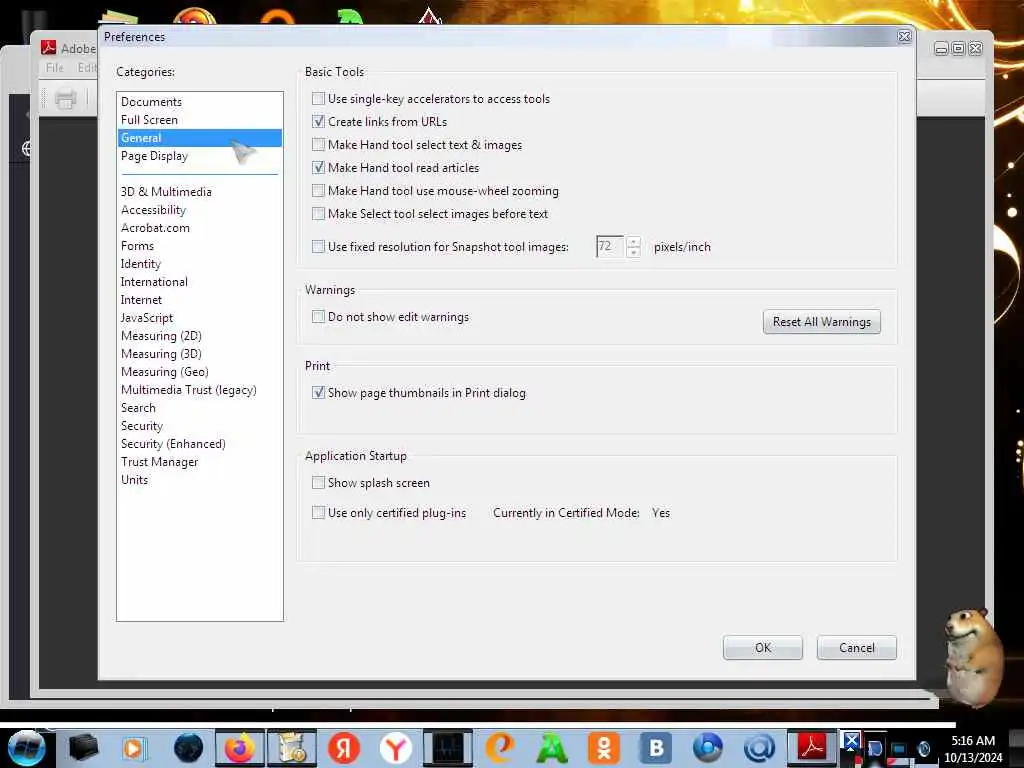Uncheck Create links from URLs
This screenshot has height=768, width=1024.
(x=318, y=121)
